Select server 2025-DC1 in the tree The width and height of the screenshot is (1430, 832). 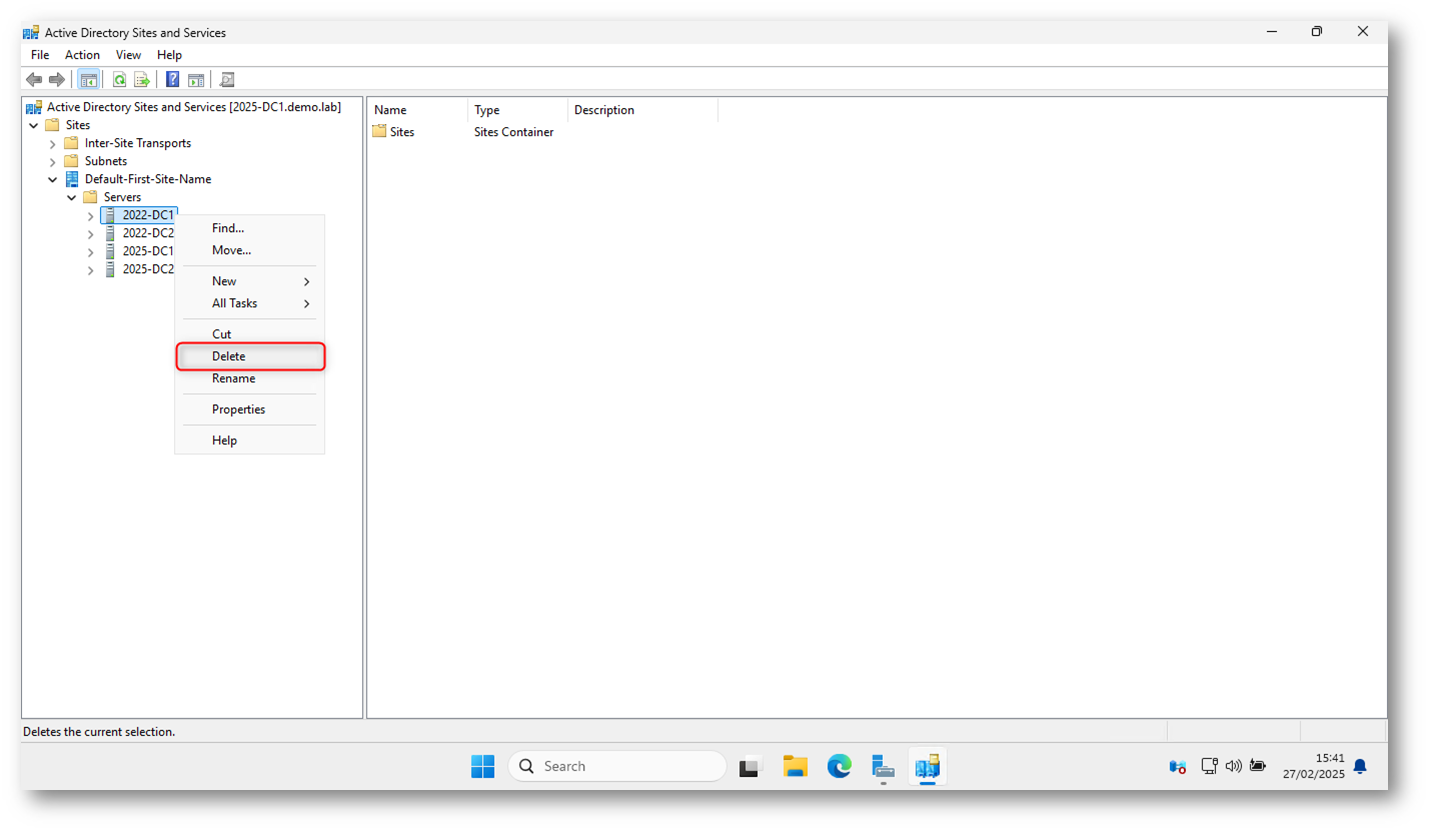pyautogui.click(x=148, y=251)
